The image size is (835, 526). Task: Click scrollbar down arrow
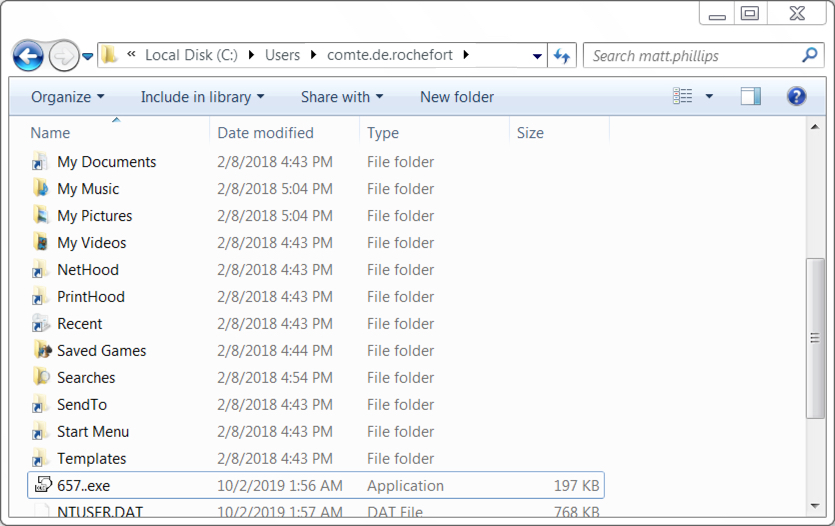click(815, 506)
